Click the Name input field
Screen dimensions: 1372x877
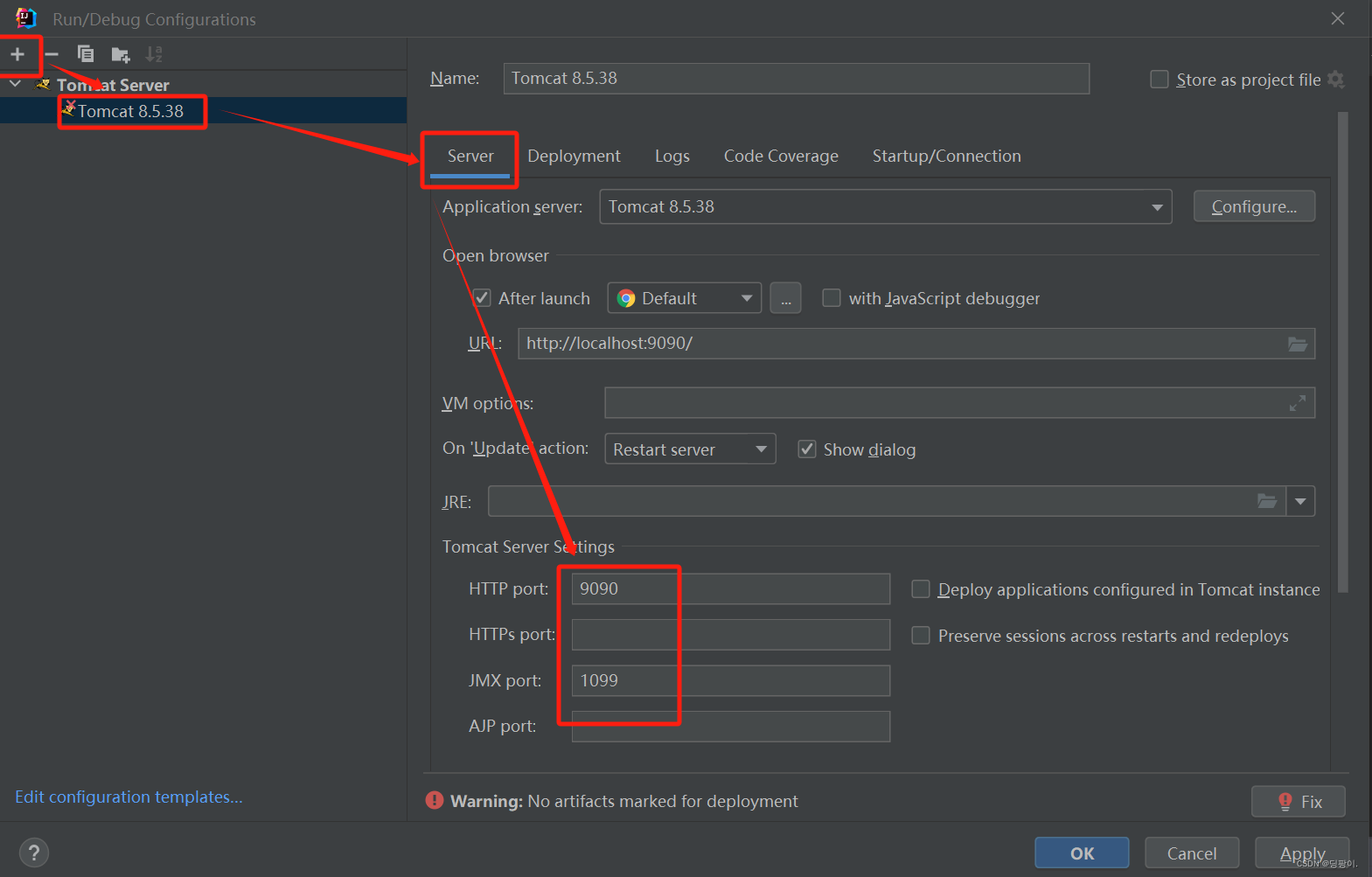pyautogui.click(x=796, y=79)
